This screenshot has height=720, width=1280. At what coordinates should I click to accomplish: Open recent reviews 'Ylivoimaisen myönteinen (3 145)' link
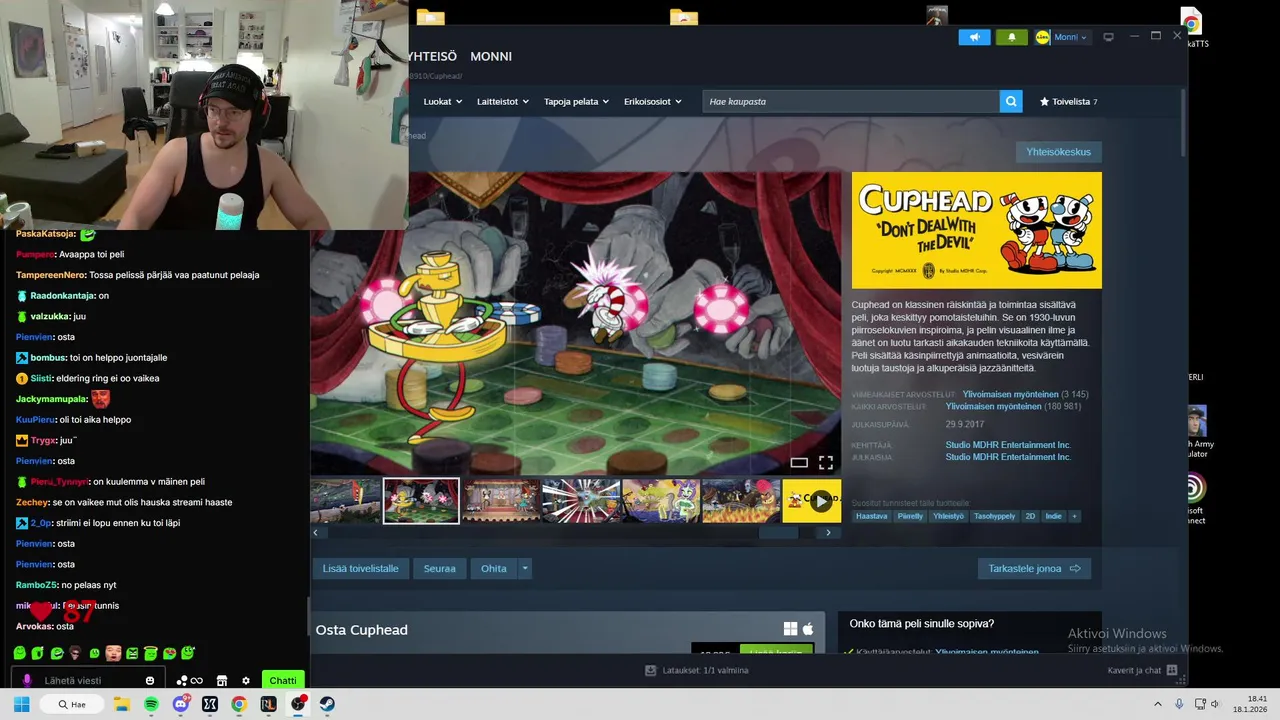tap(1025, 394)
